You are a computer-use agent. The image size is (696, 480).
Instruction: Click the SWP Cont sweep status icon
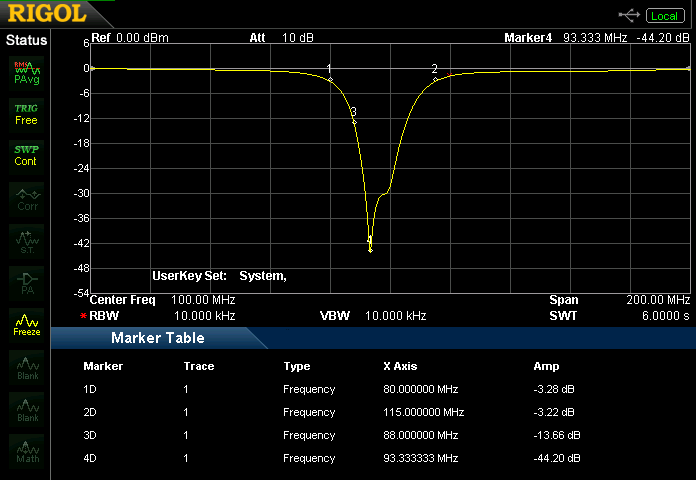coord(27,156)
